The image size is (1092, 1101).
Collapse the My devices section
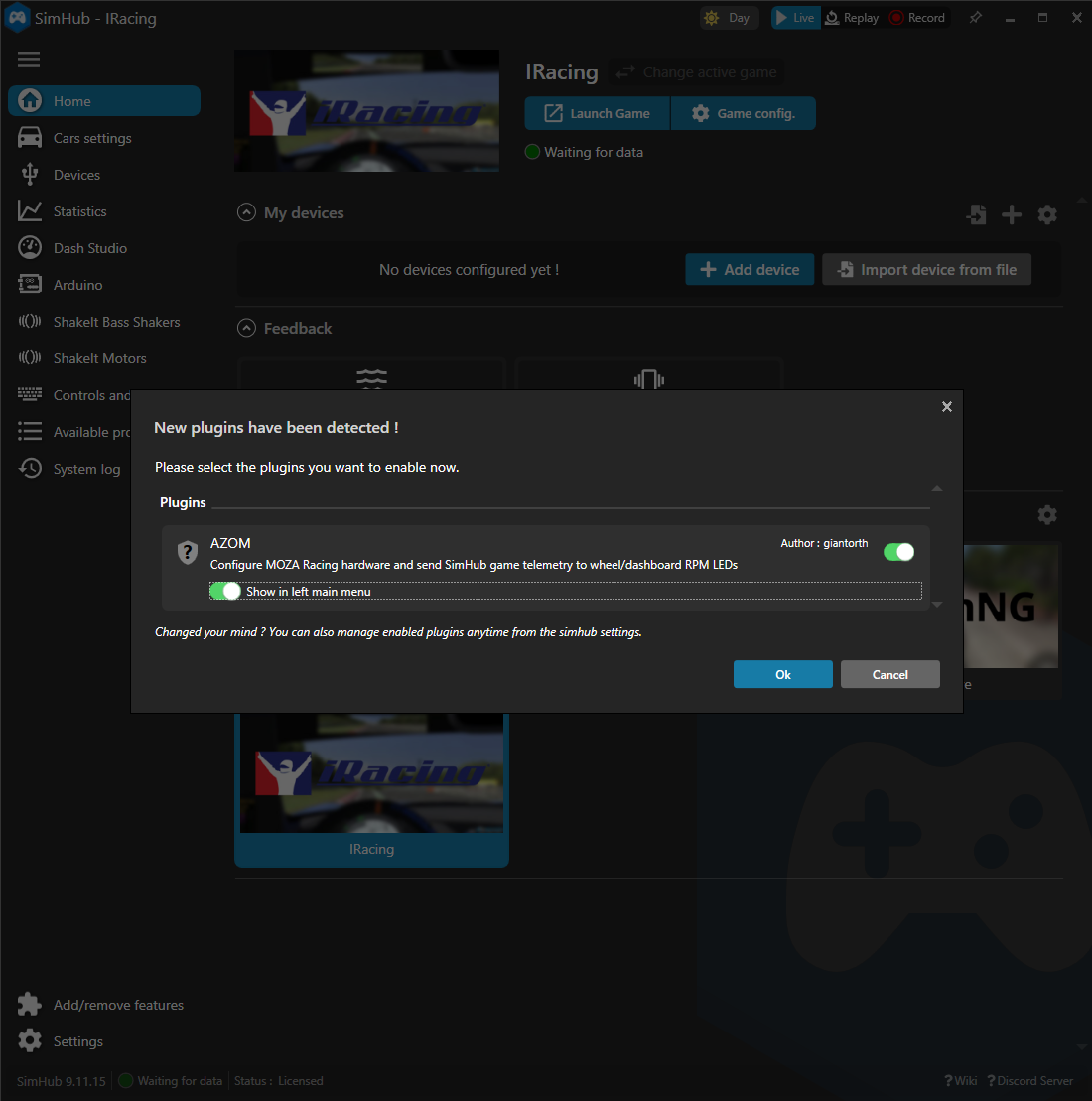(246, 212)
